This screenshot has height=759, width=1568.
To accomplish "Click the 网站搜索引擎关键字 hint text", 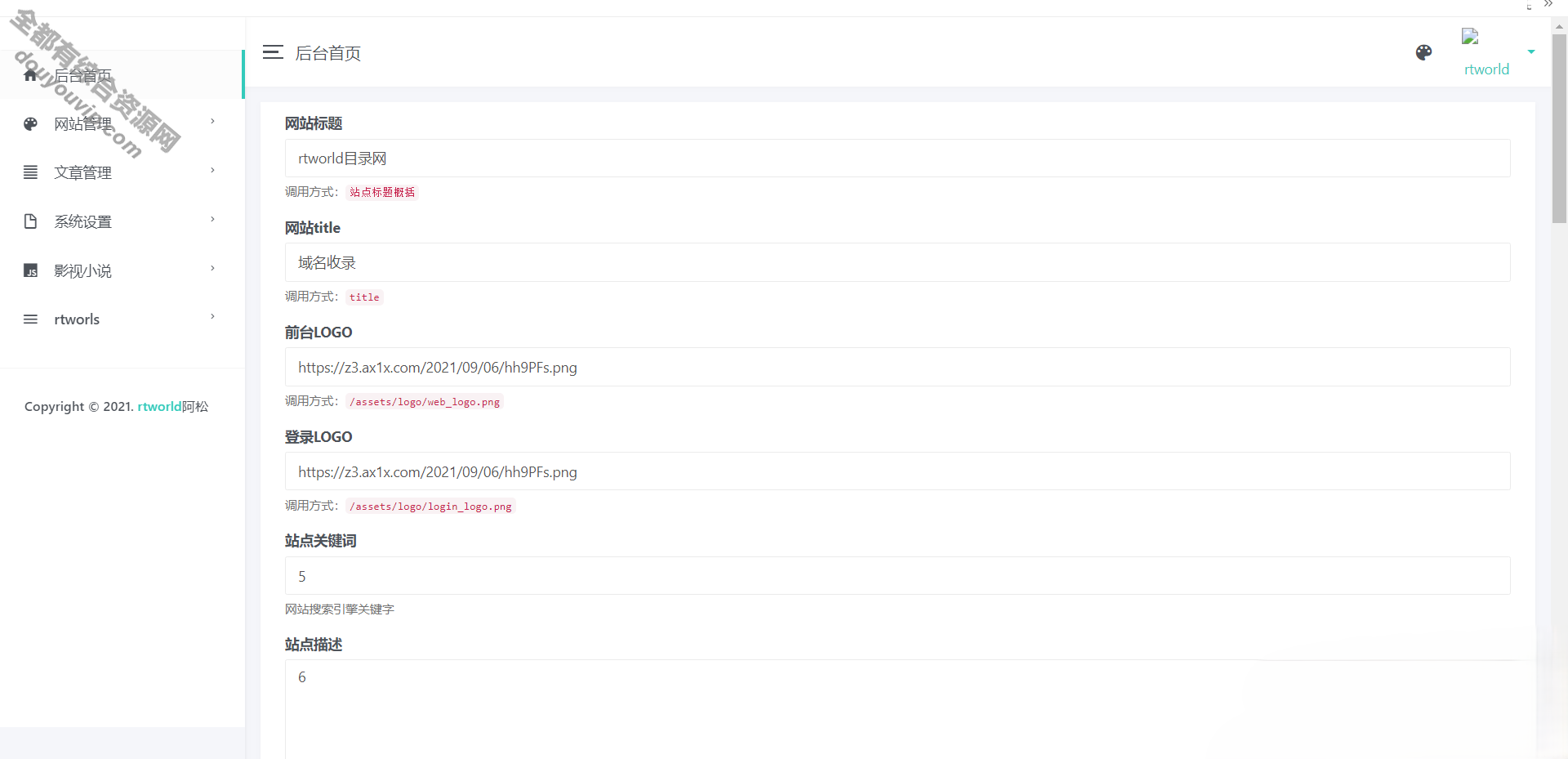I will click(340, 609).
